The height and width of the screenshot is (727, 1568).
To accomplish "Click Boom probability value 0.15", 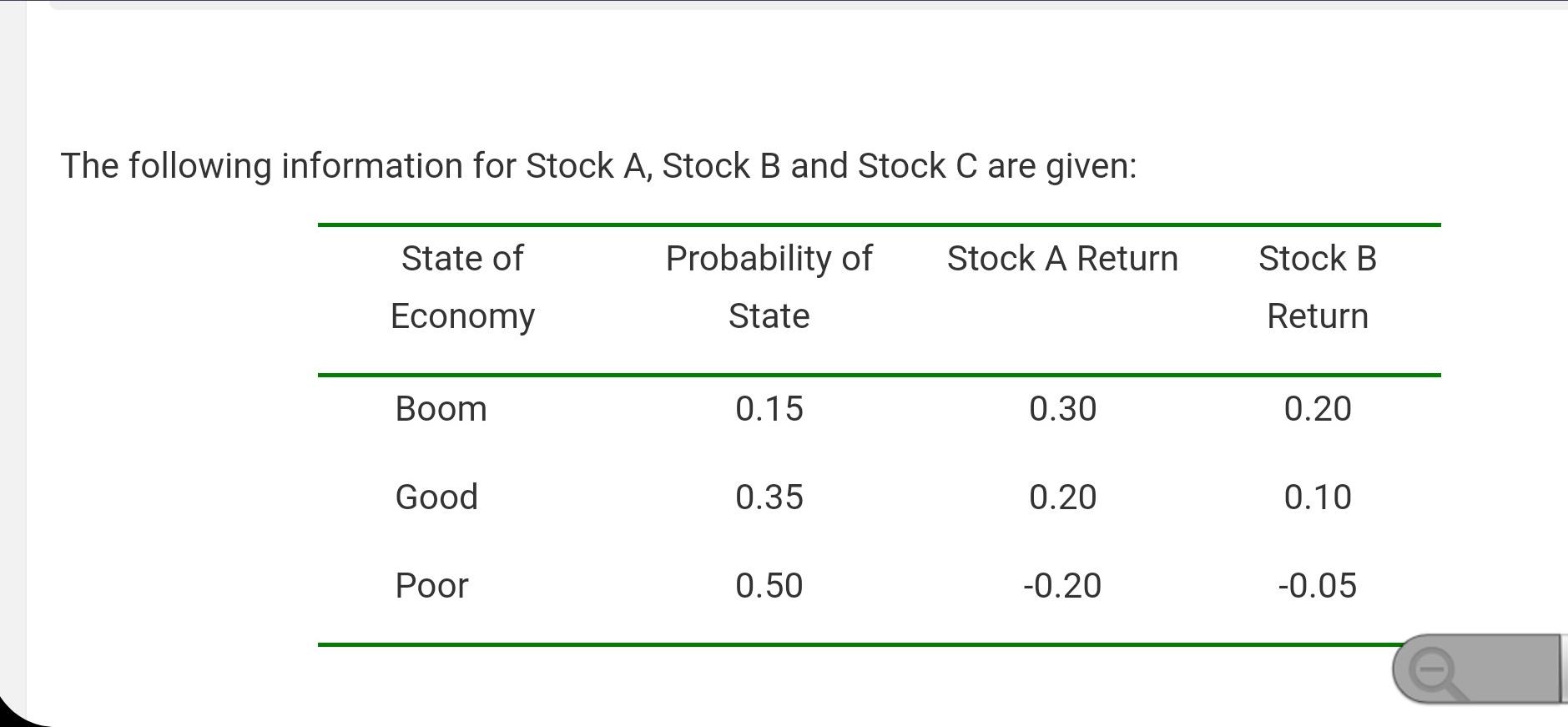I will pos(769,409).
